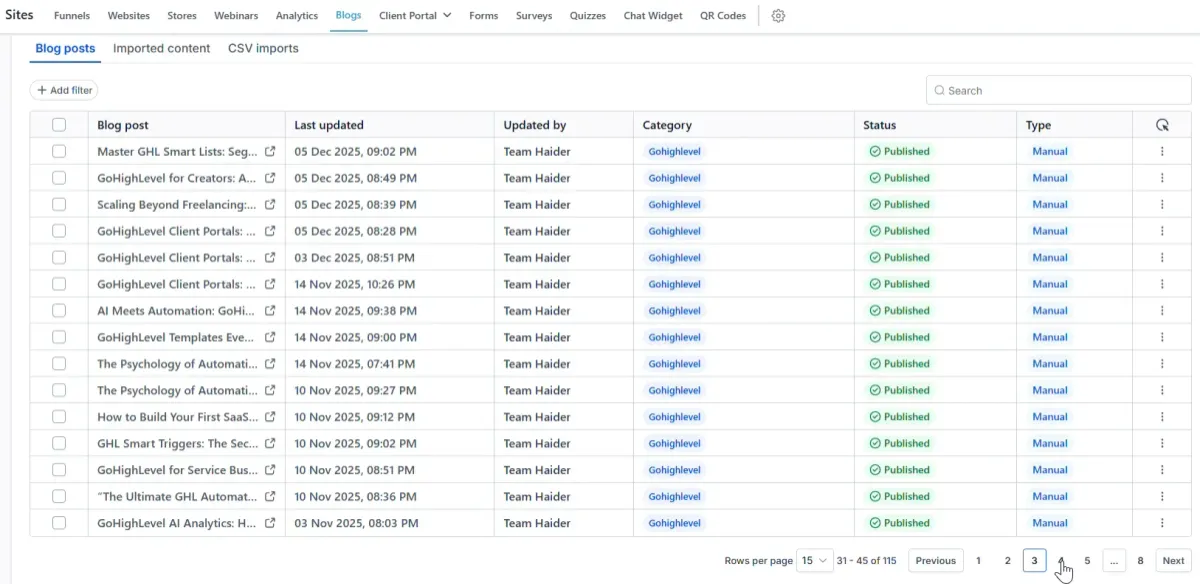
Task: Open three-dot menu for How to Build Your First SaaS row
Action: point(1162,417)
